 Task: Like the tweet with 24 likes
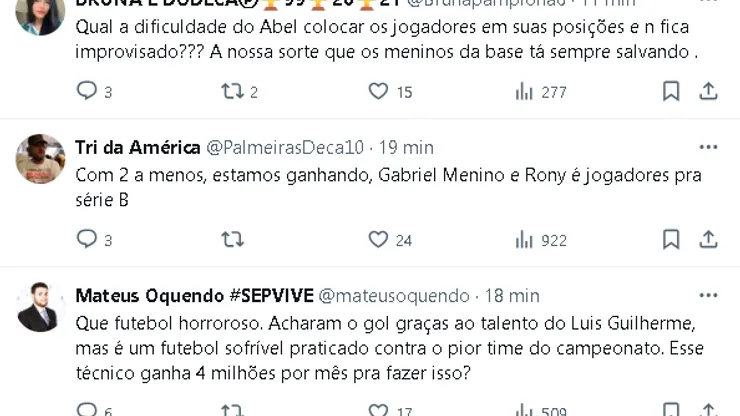click(x=378, y=240)
